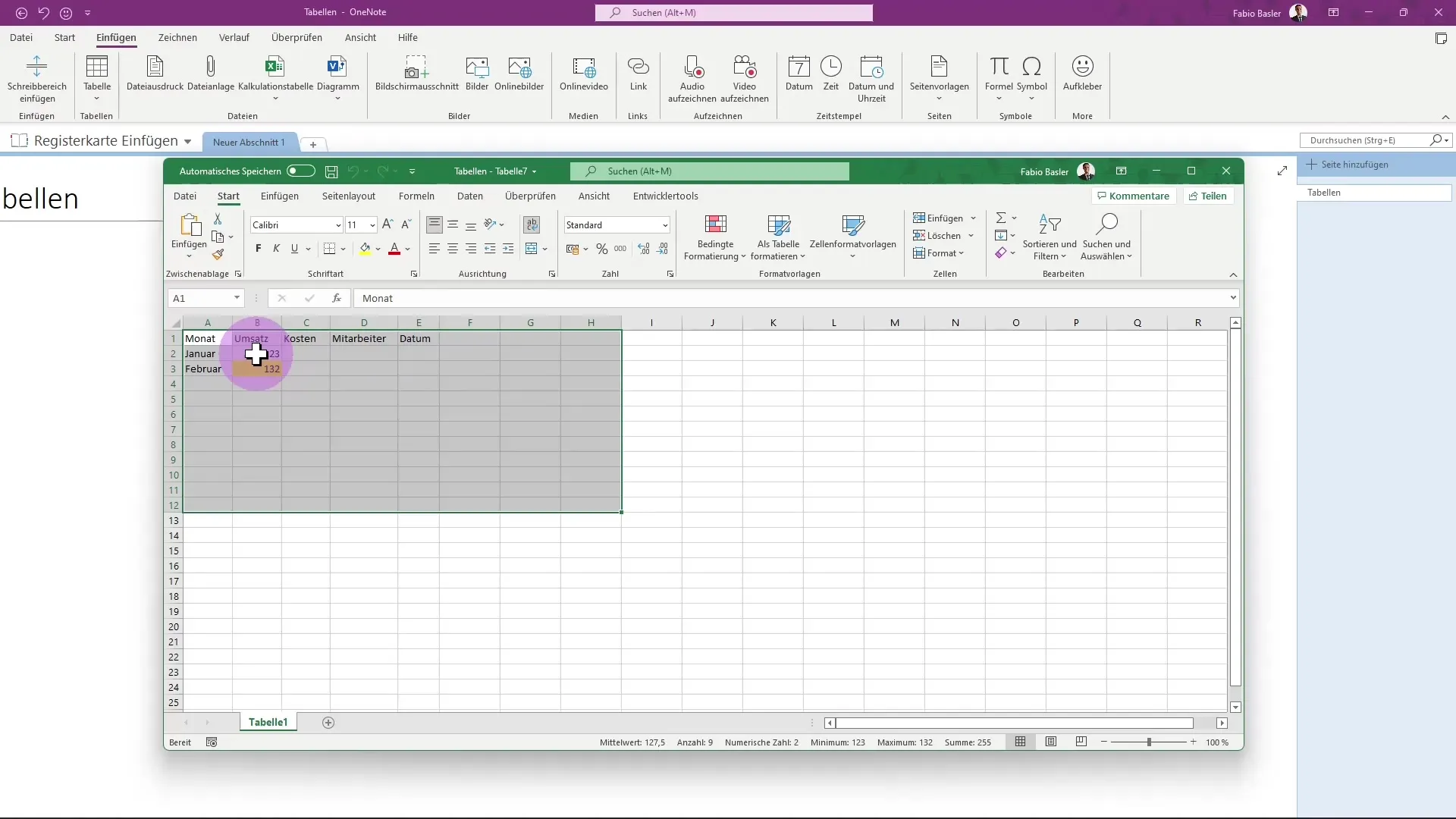Click Link icon in OneNote ribbon

coord(639,67)
